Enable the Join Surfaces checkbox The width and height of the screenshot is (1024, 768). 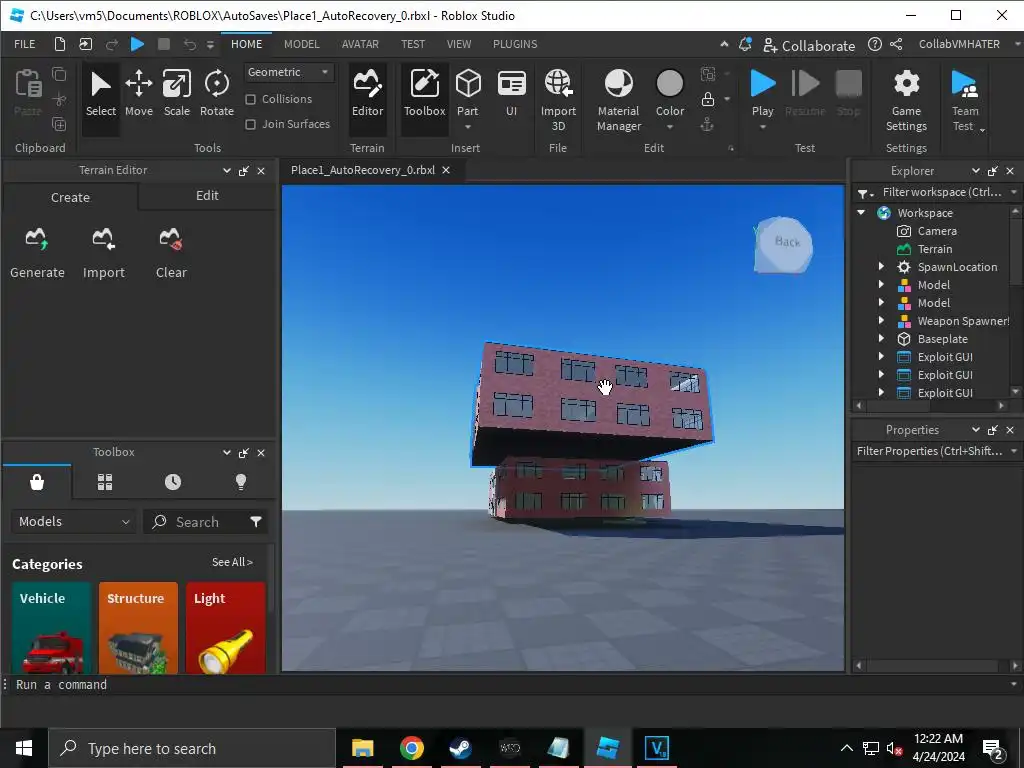pyautogui.click(x=250, y=124)
